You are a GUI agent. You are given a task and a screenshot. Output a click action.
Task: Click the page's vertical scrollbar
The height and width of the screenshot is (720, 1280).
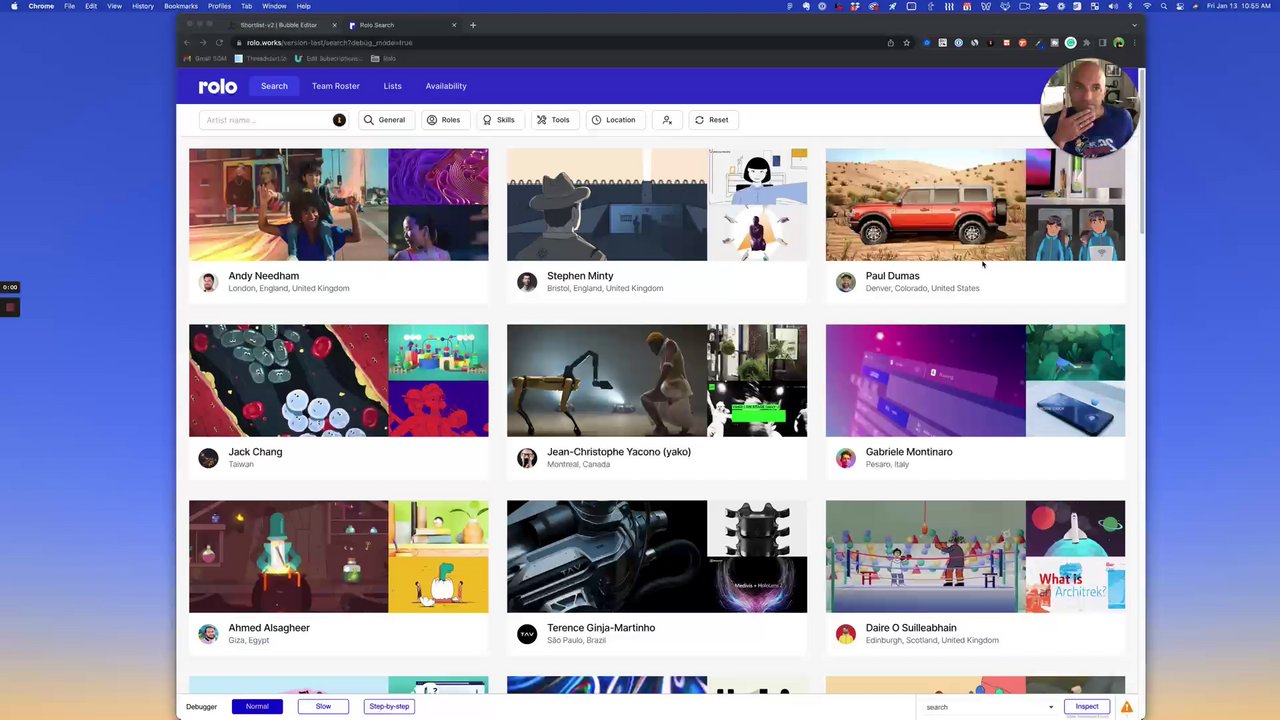(1141, 150)
